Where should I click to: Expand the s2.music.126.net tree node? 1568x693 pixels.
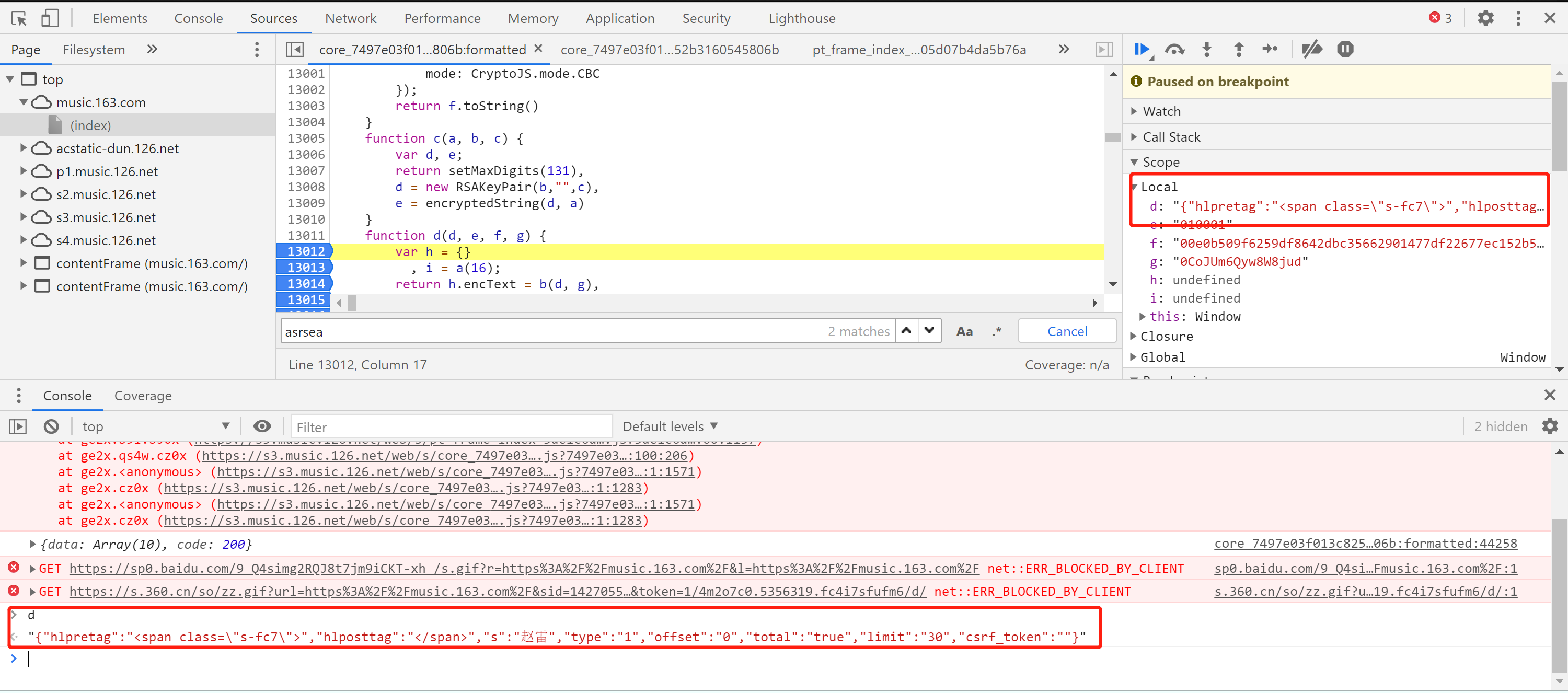(x=23, y=194)
